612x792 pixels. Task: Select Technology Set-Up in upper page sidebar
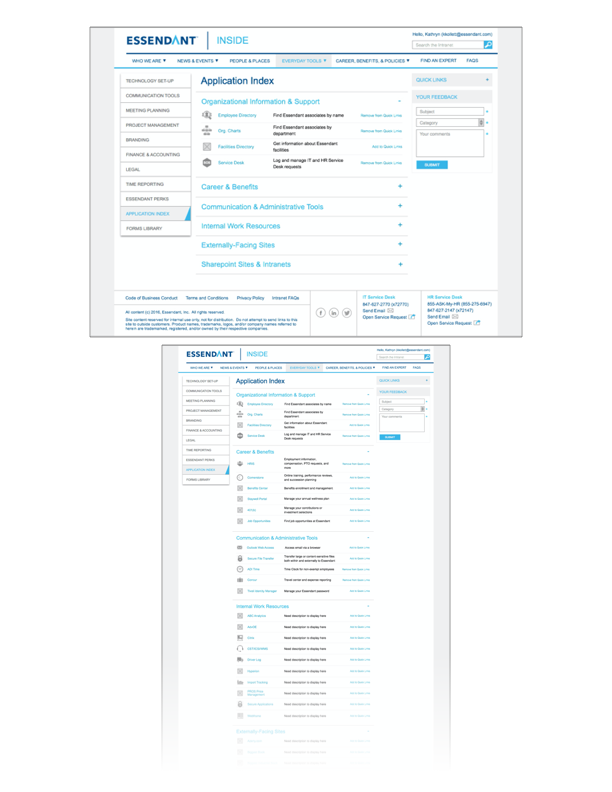tap(156, 81)
